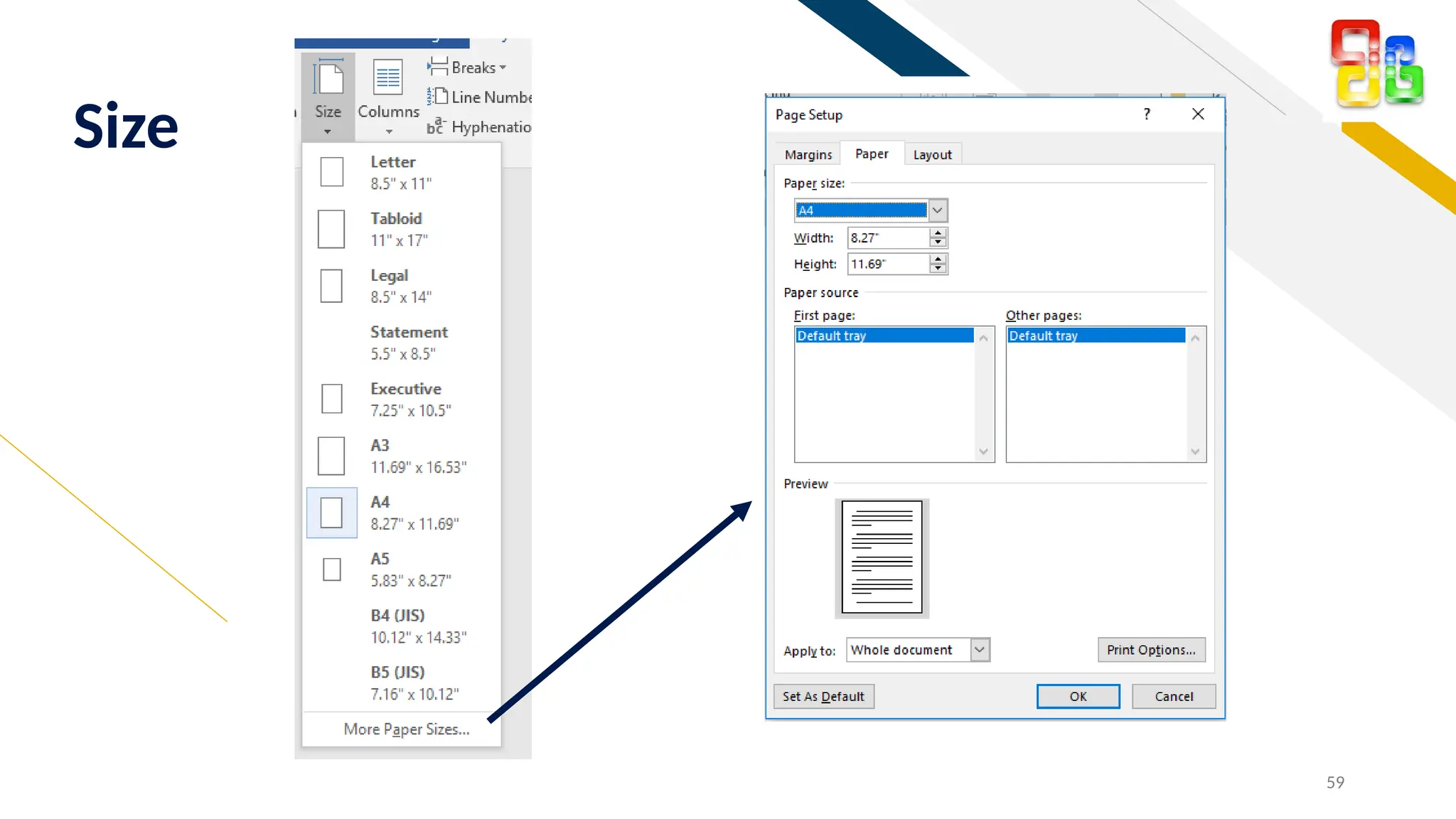Choose More Paper Sizes menu entry
This screenshot has height=819, width=1456.
pos(406,729)
